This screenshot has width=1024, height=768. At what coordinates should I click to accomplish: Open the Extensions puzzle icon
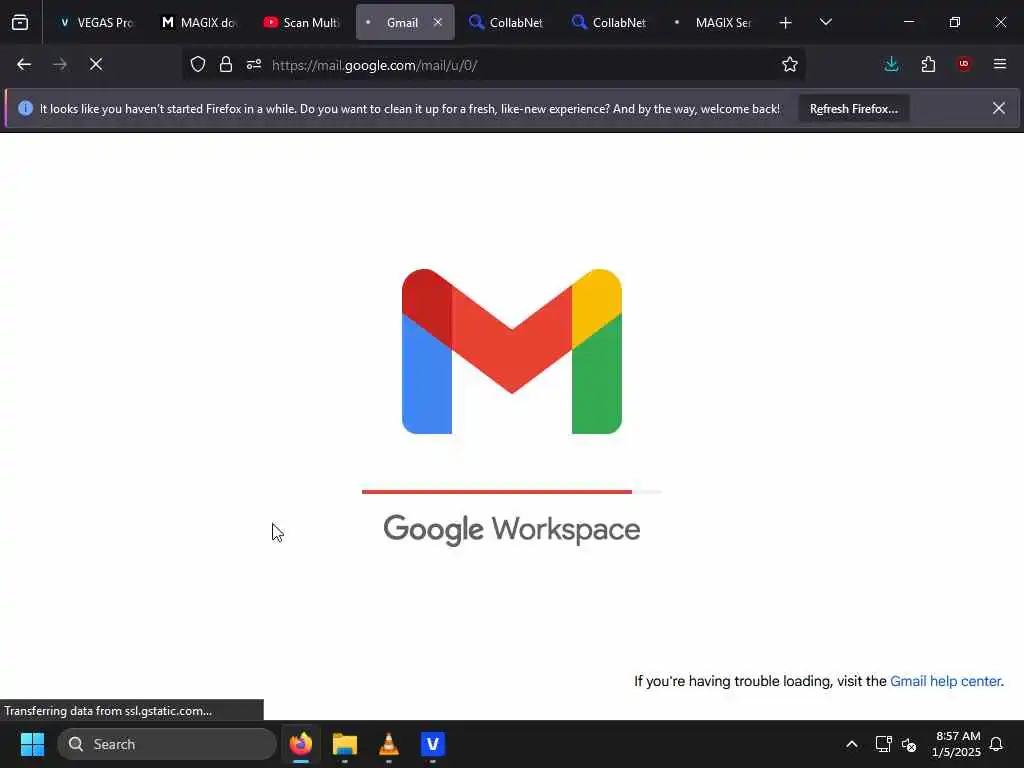[x=928, y=64]
